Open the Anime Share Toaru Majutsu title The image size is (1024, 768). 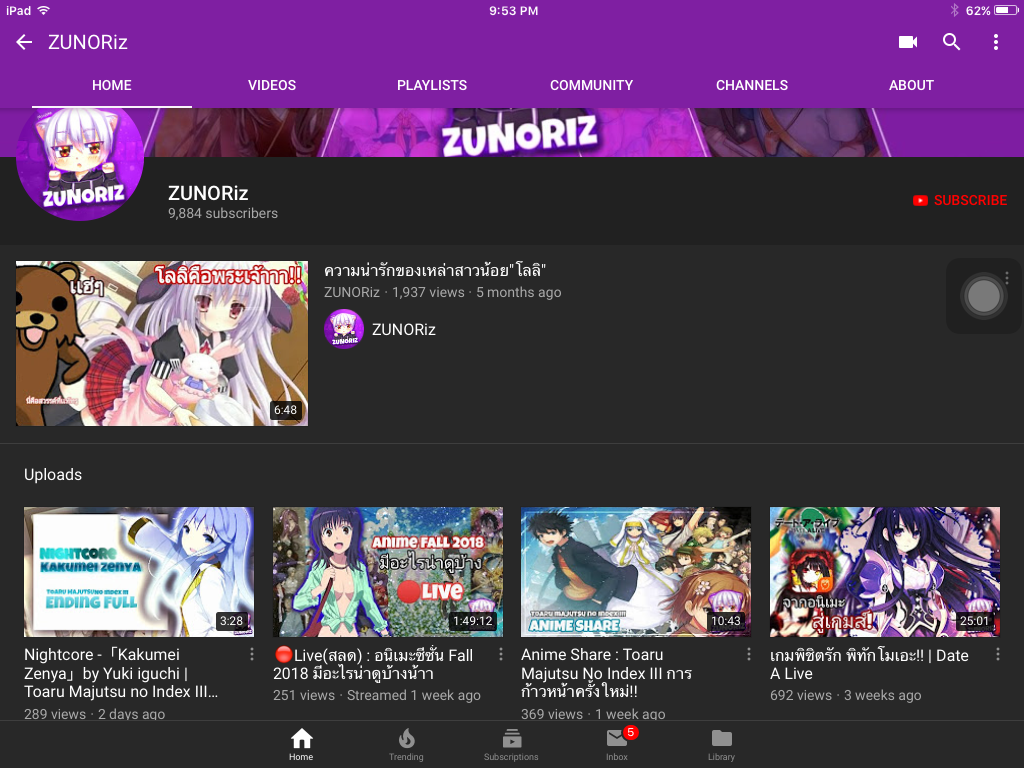[607, 673]
